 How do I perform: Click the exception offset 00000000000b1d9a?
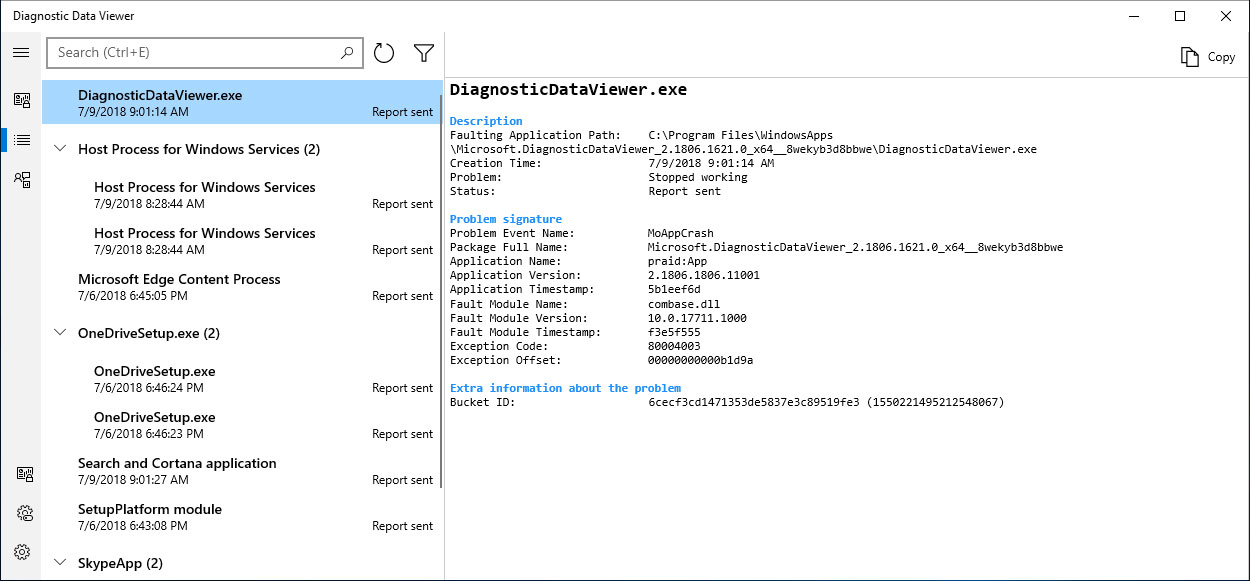pyautogui.click(x=701, y=360)
